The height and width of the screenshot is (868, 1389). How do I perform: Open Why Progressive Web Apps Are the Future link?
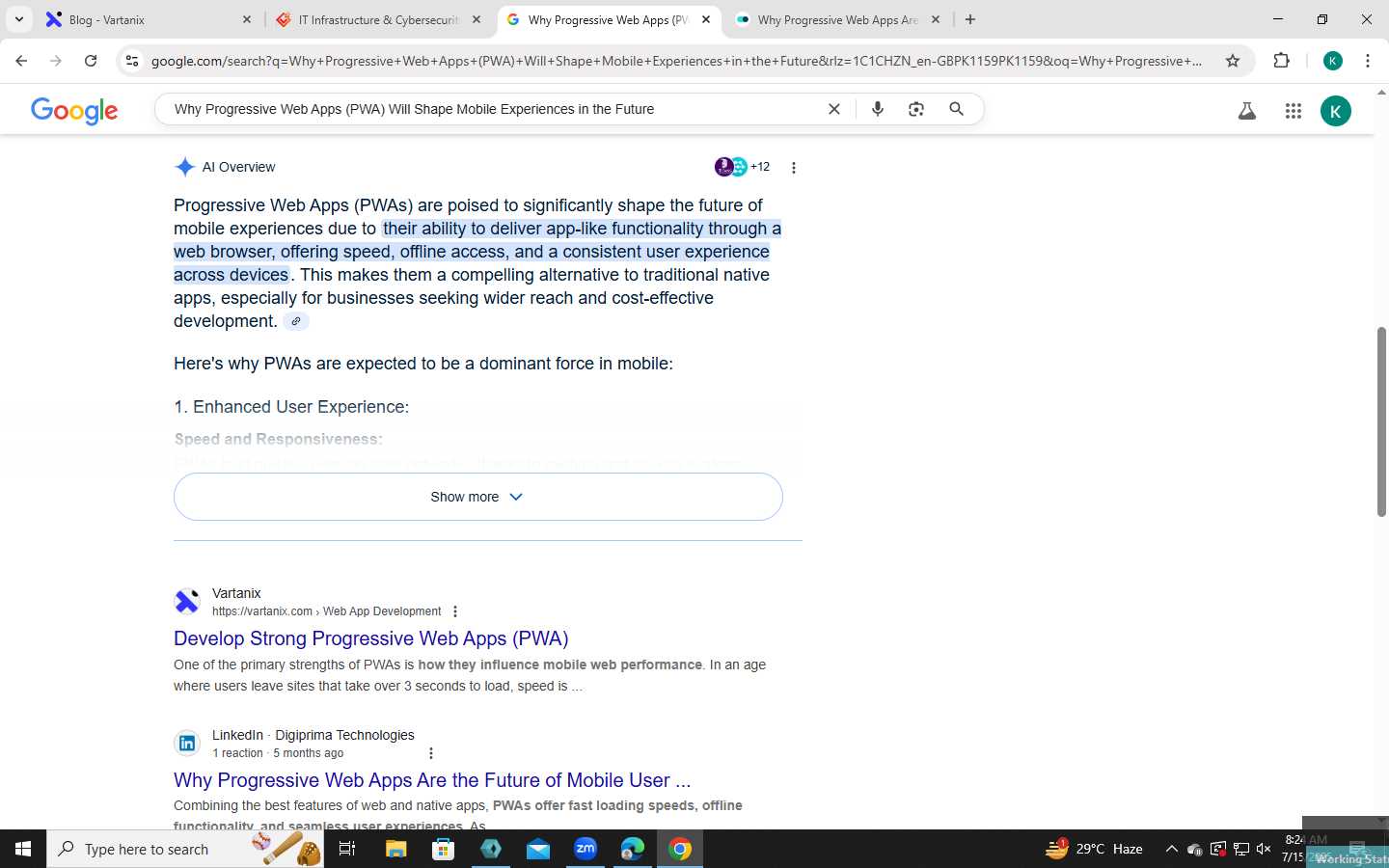point(432,780)
